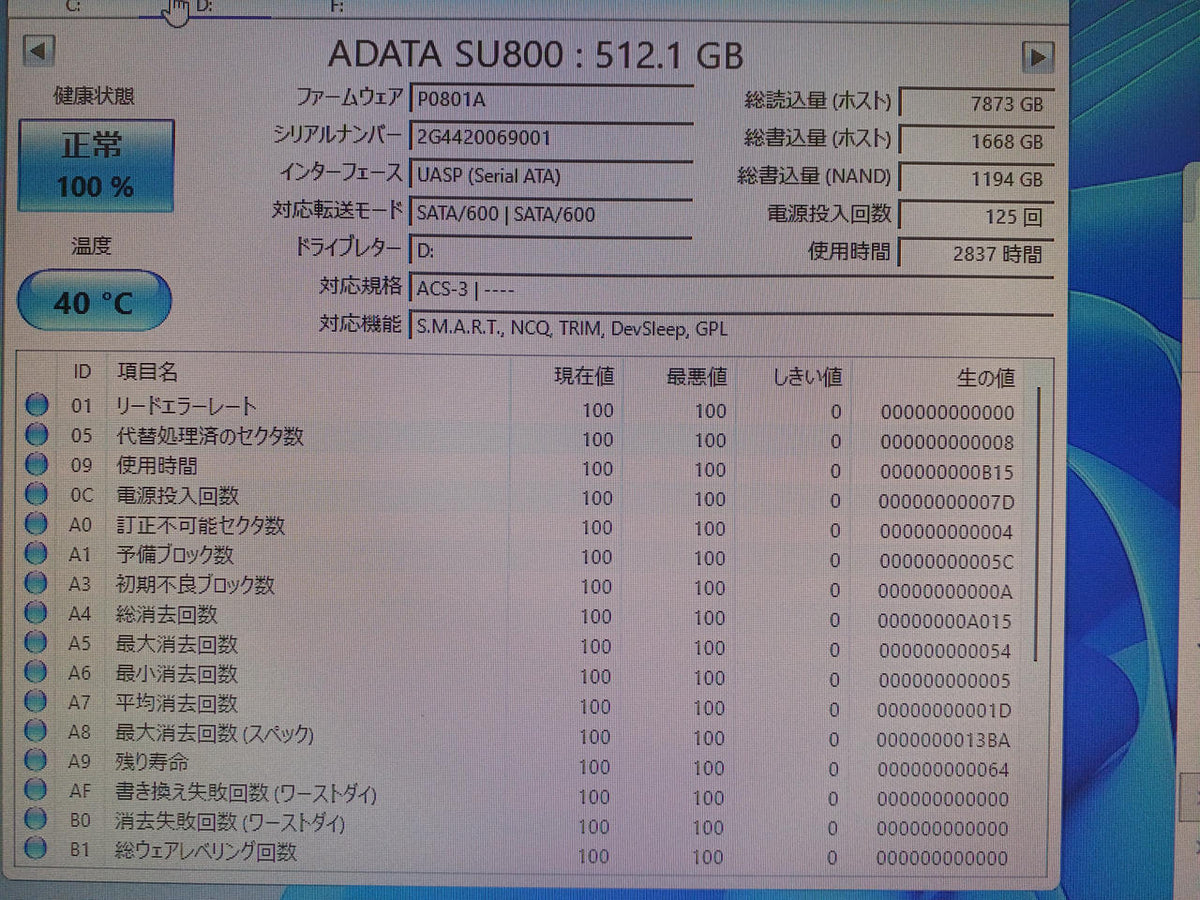The height and width of the screenshot is (900, 1200).
Task: Click the 最悪値 column header
Action: [697, 377]
